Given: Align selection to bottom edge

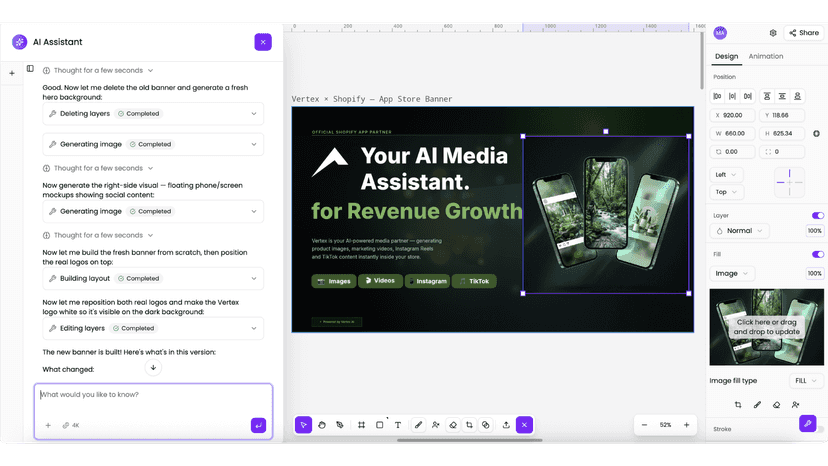Looking at the screenshot, I should (797, 96).
